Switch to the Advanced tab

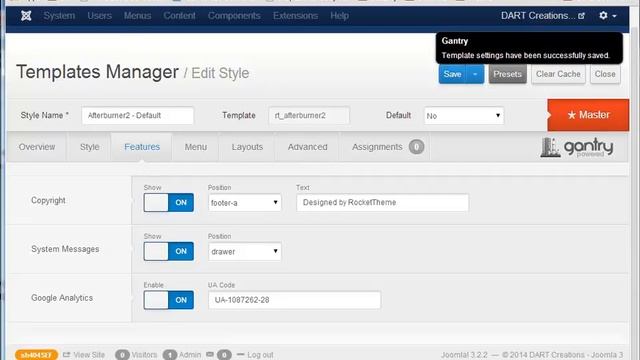tap(307, 147)
